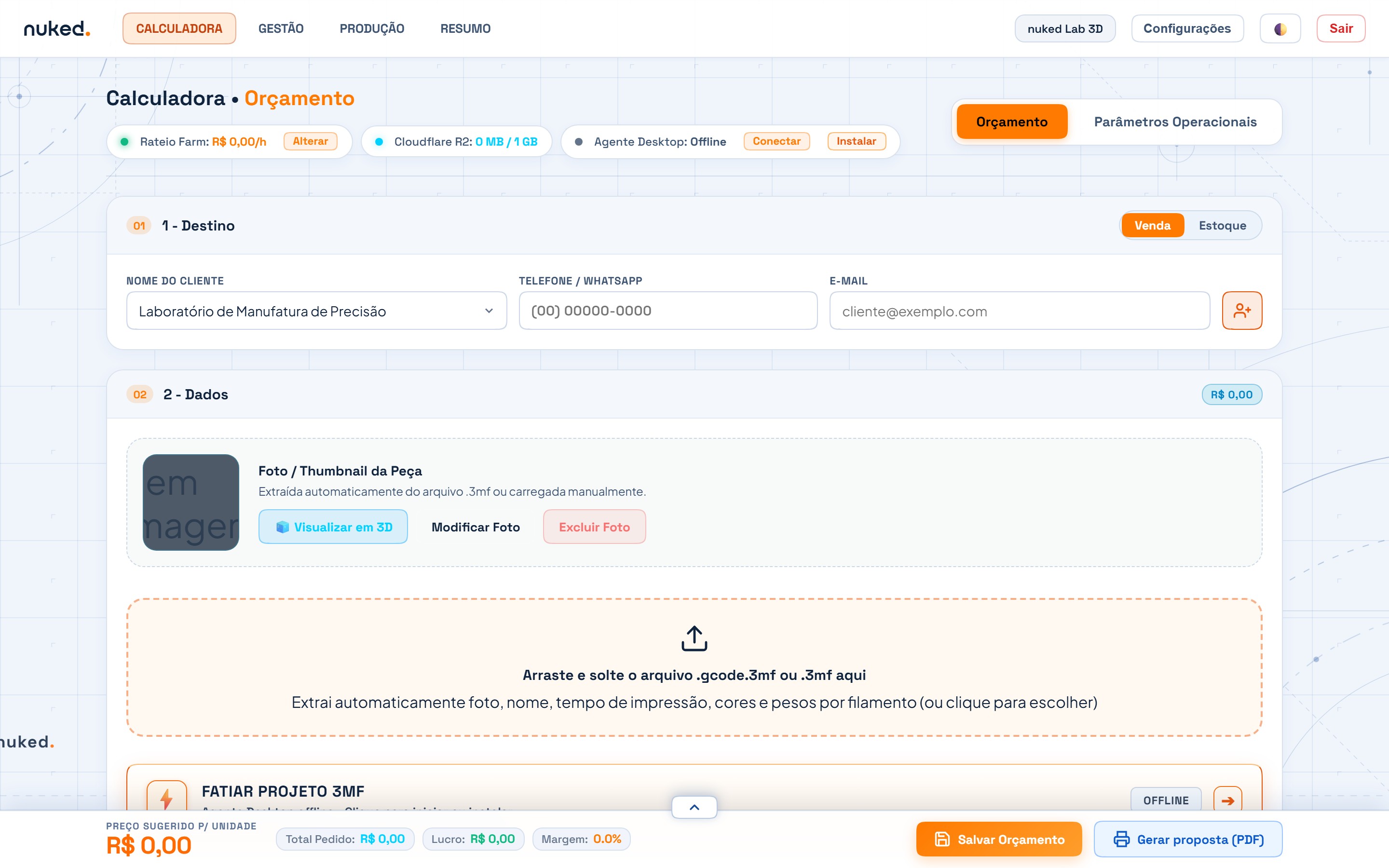This screenshot has width=1389, height=868.
Task: Click the printer icon in Gerar proposta
Action: pyautogui.click(x=1121, y=839)
